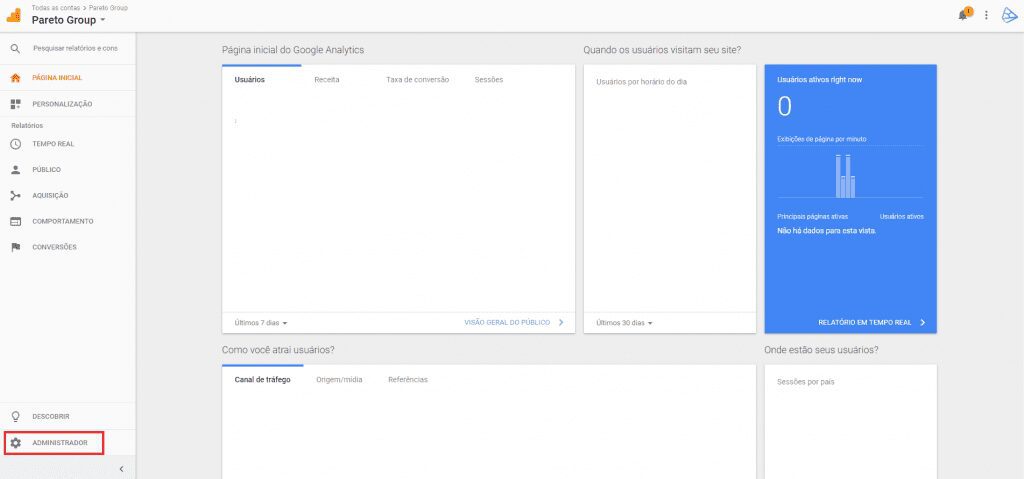1024x479 pixels.
Task: Open the Últimos 7 dias dropdown
Action: (261, 323)
